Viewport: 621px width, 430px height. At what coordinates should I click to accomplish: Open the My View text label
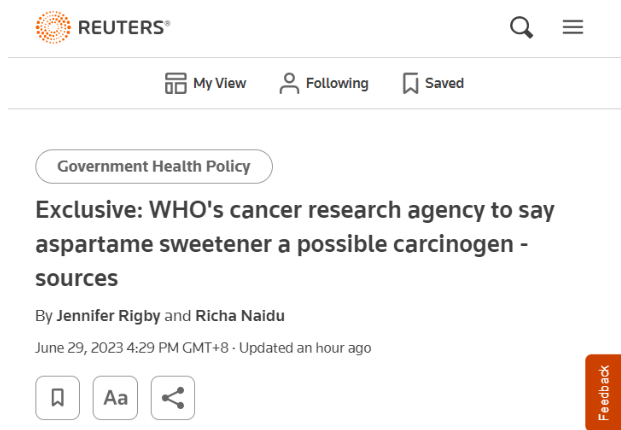[219, 83]
